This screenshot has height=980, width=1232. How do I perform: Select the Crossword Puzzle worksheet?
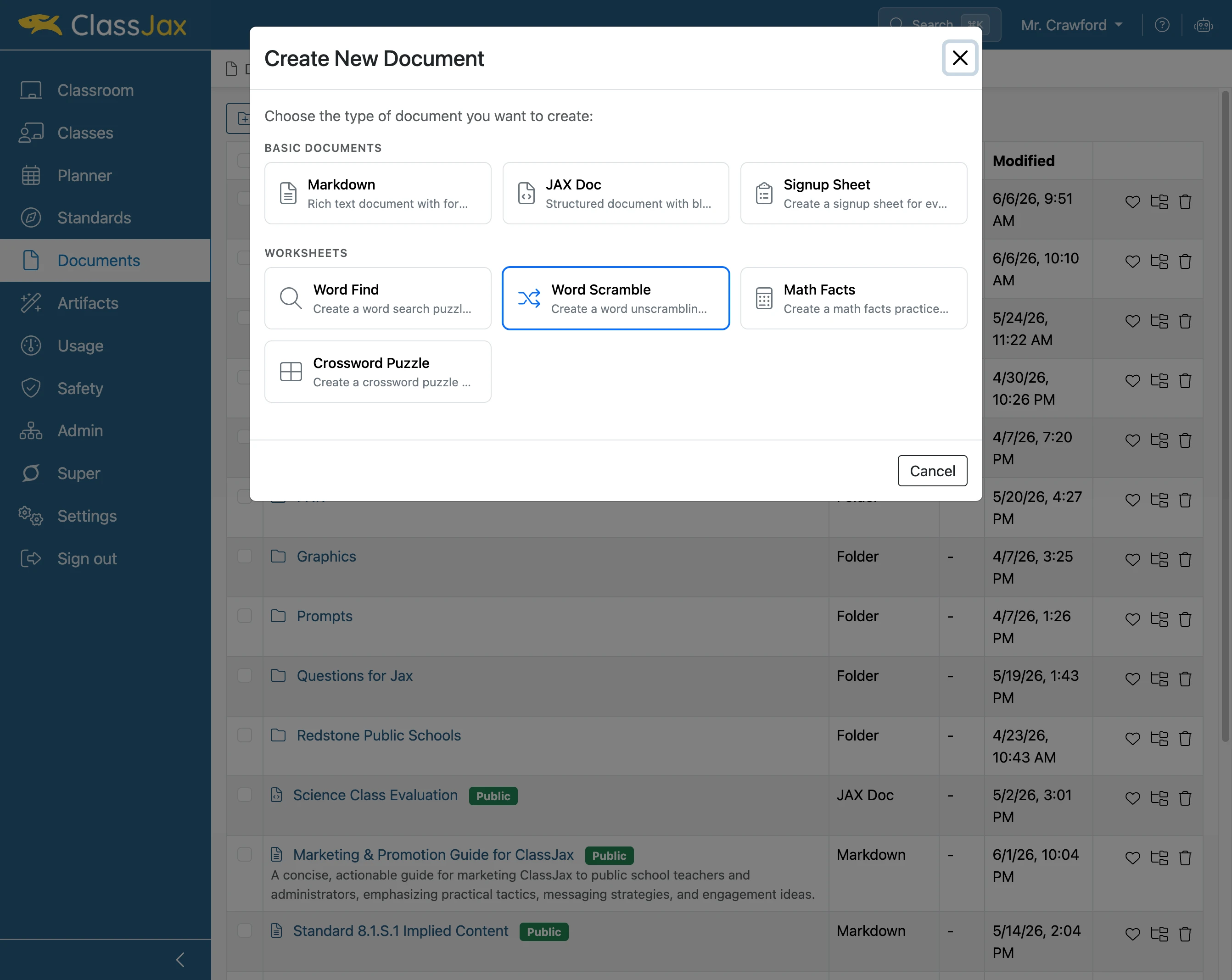pyautogui.click(x=378, y=372)
